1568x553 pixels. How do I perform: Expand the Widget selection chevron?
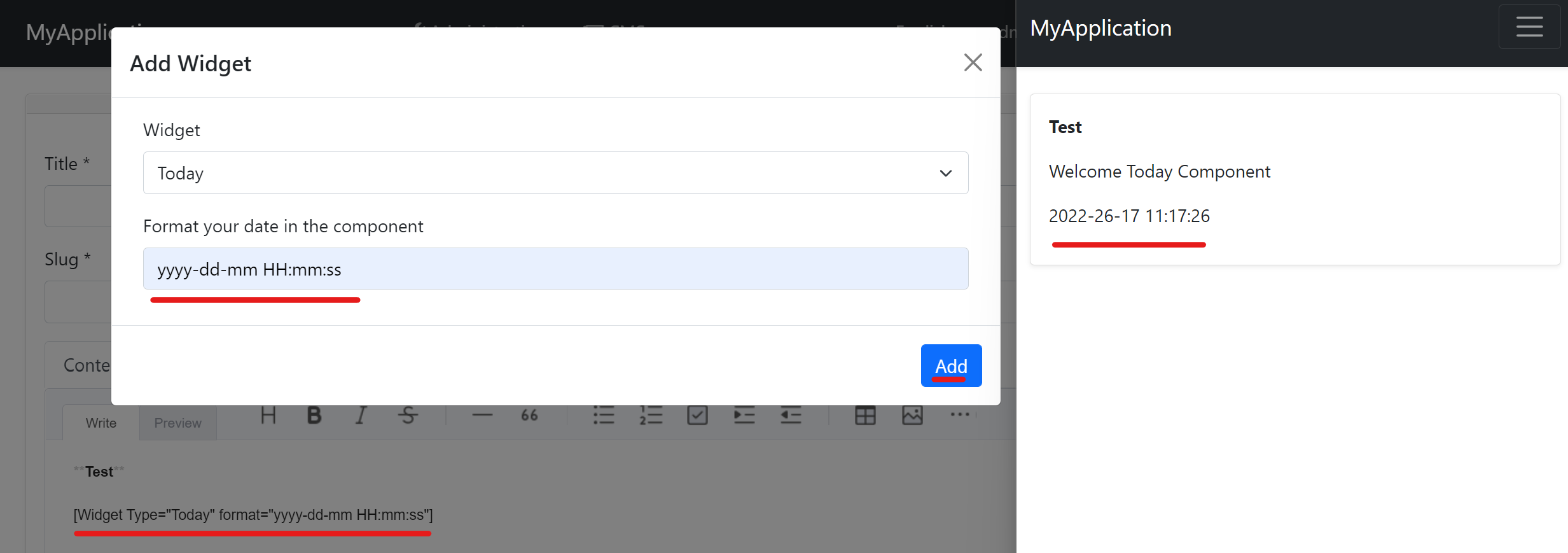click(945, 173)
